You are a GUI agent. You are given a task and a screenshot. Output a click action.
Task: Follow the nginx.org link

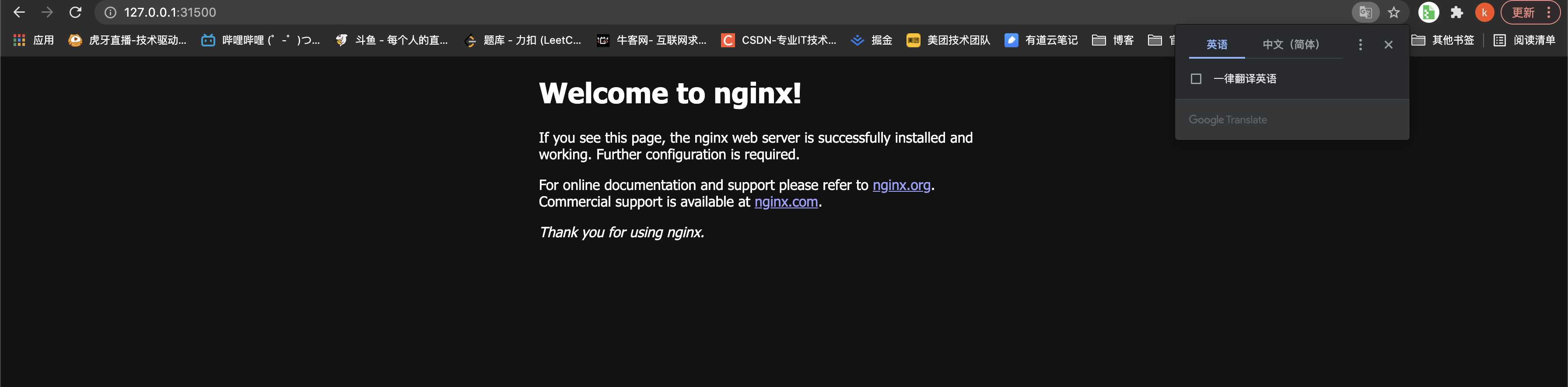tap(901, 185)
